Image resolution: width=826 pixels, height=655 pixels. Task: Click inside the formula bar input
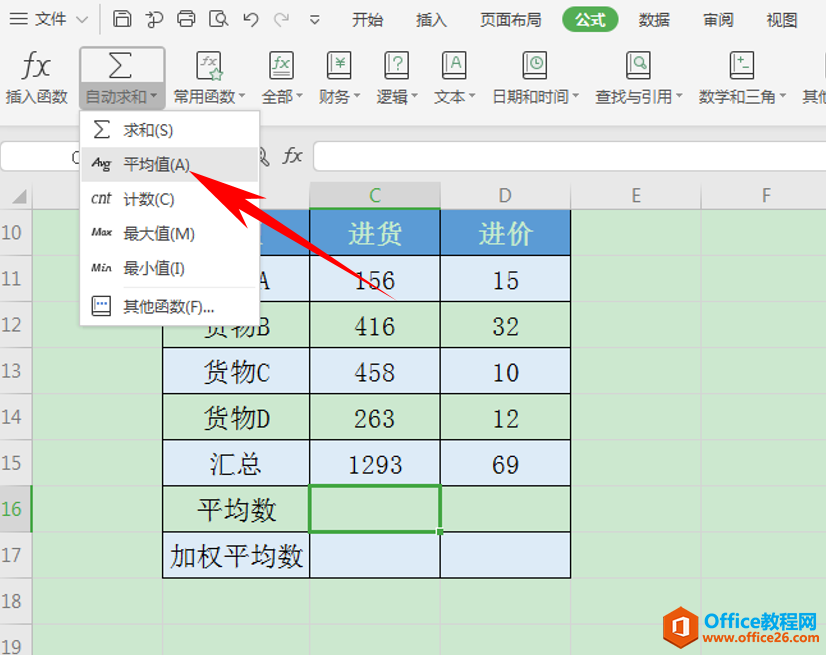click(x=560, y=156)
